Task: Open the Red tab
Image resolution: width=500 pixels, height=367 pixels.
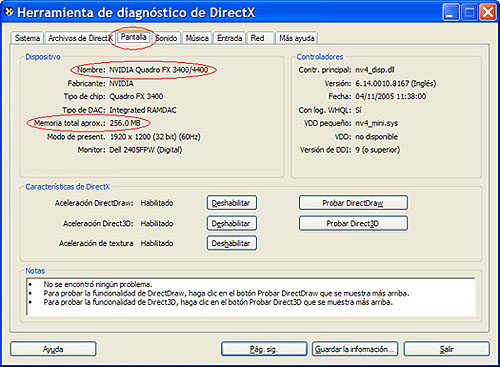Action: [260, 38]
